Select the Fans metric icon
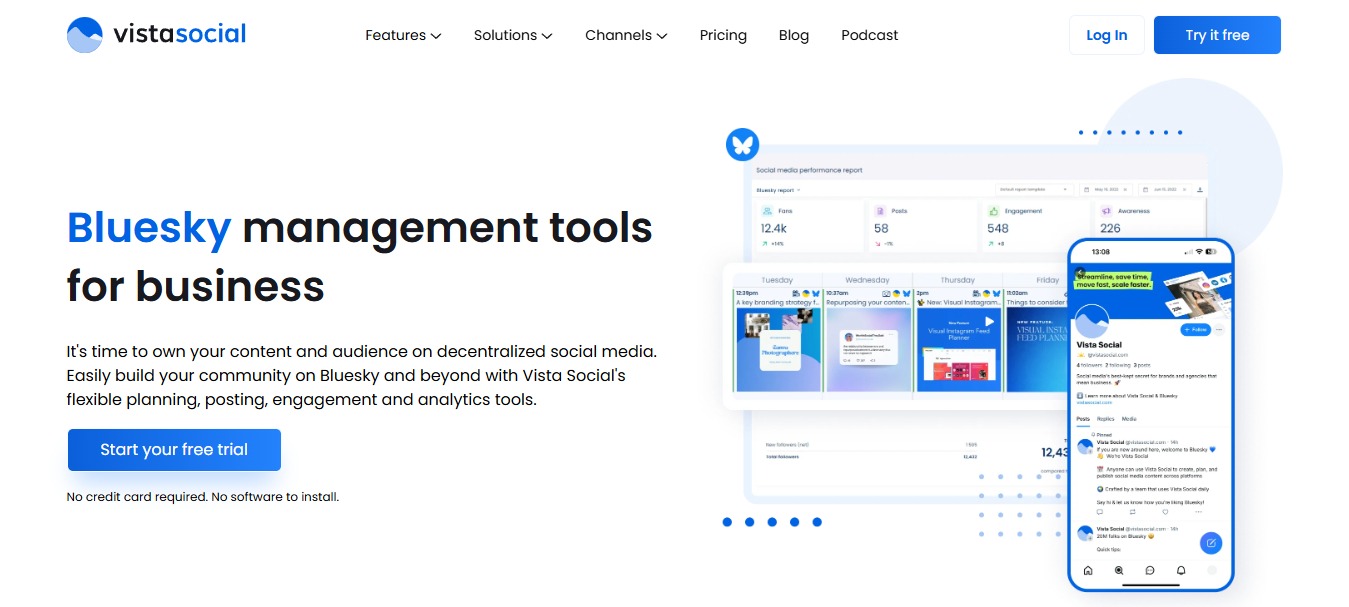Screen dimensions: 1349x607 point(766,211)
